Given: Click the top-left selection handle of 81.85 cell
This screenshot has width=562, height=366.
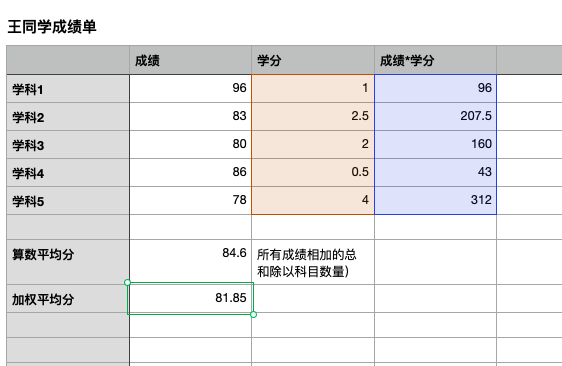Looking at the screenshot, I should [127, 282].
